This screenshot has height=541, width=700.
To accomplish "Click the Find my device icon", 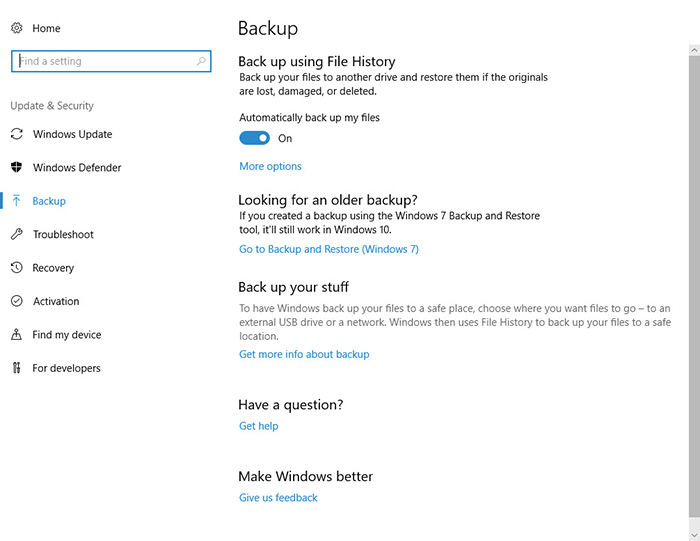I will (x=17, y=335).
